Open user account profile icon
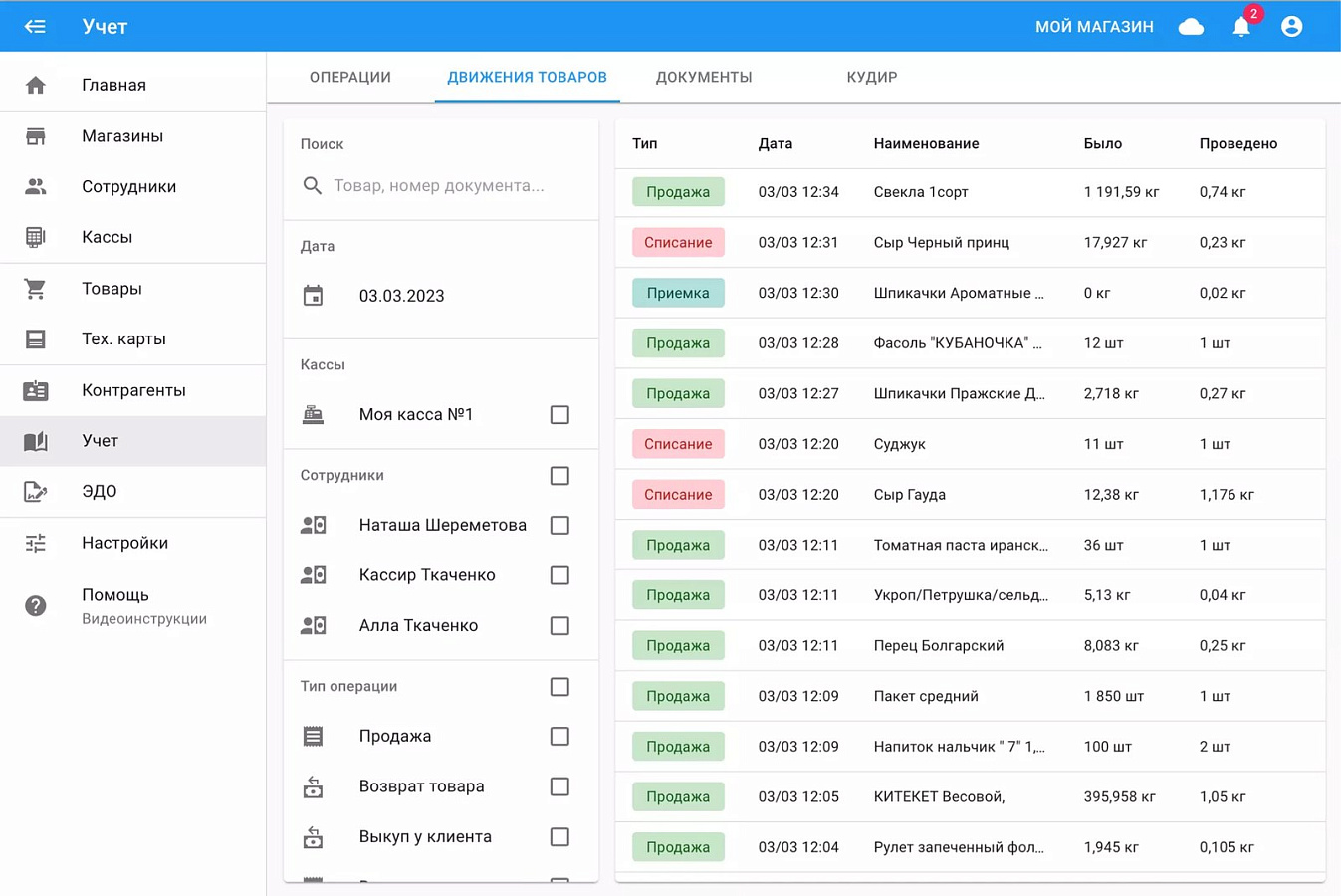The width and height of the screenshot is (1341, 896). click(x=1291, y=27)
